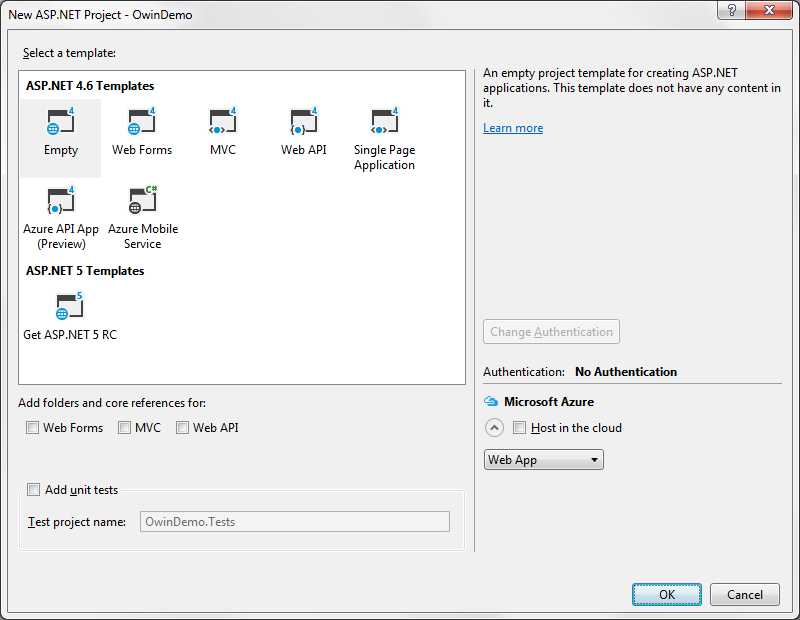800x620 pixels.
Task: Click the 'No Authentication' status text
Action: pos(626,372)
